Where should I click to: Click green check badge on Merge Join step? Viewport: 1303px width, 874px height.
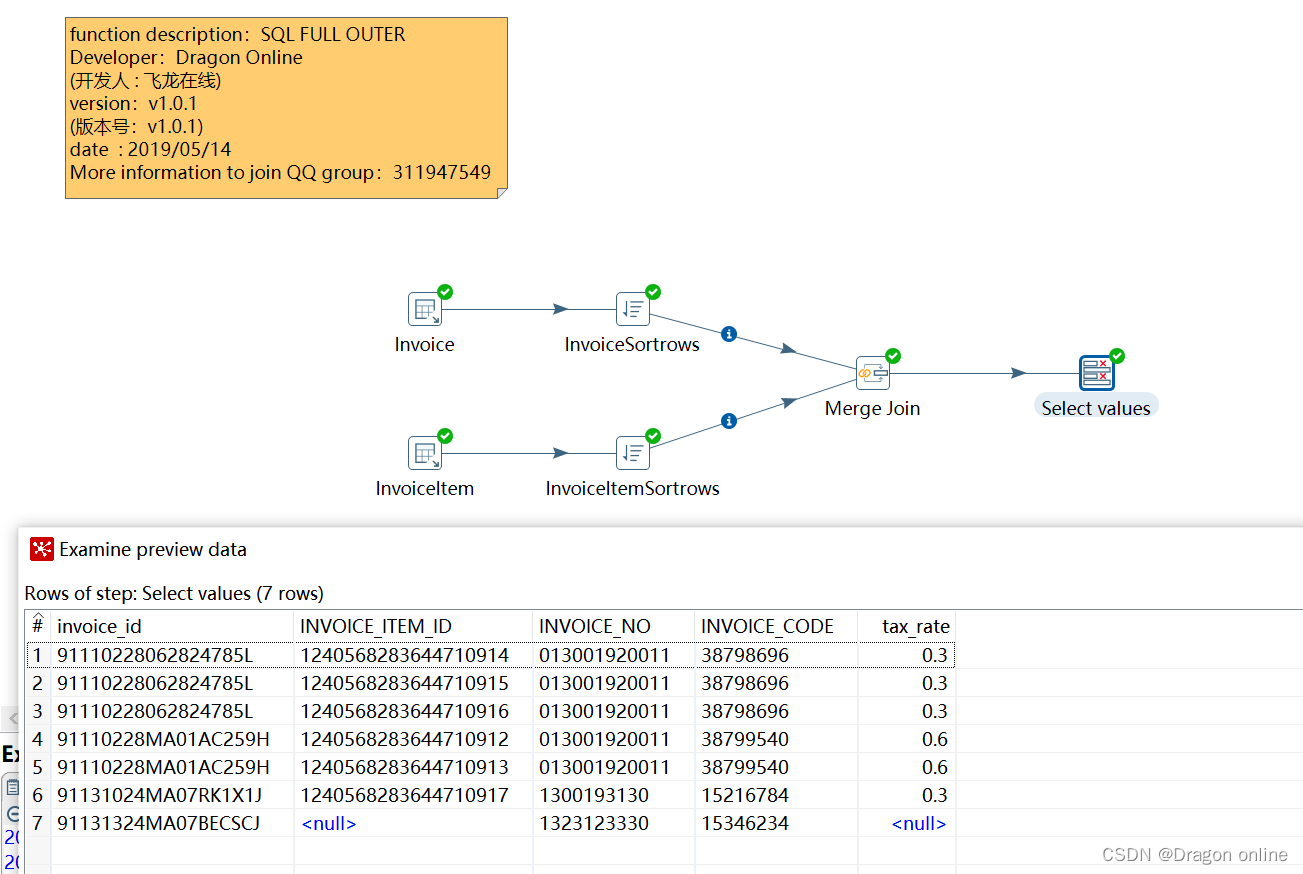893,356
